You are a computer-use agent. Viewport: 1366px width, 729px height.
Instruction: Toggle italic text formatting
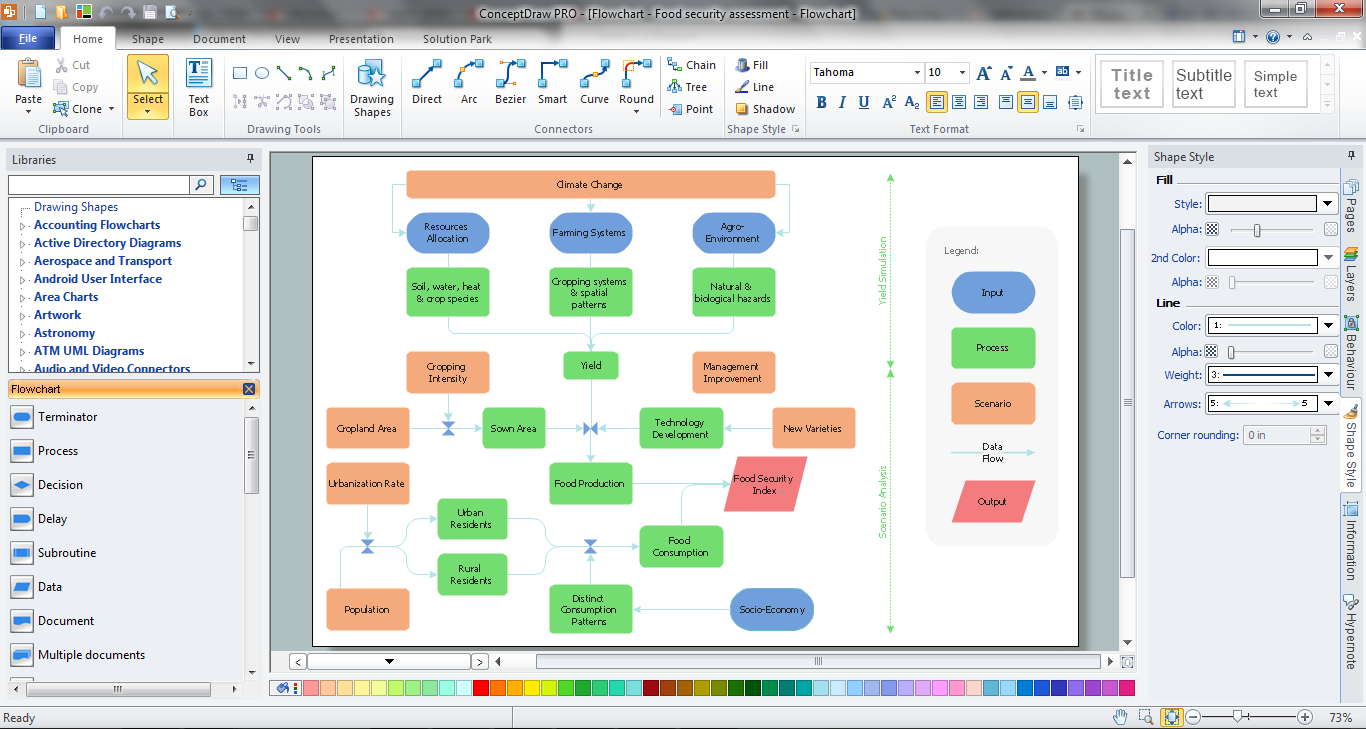842,102
